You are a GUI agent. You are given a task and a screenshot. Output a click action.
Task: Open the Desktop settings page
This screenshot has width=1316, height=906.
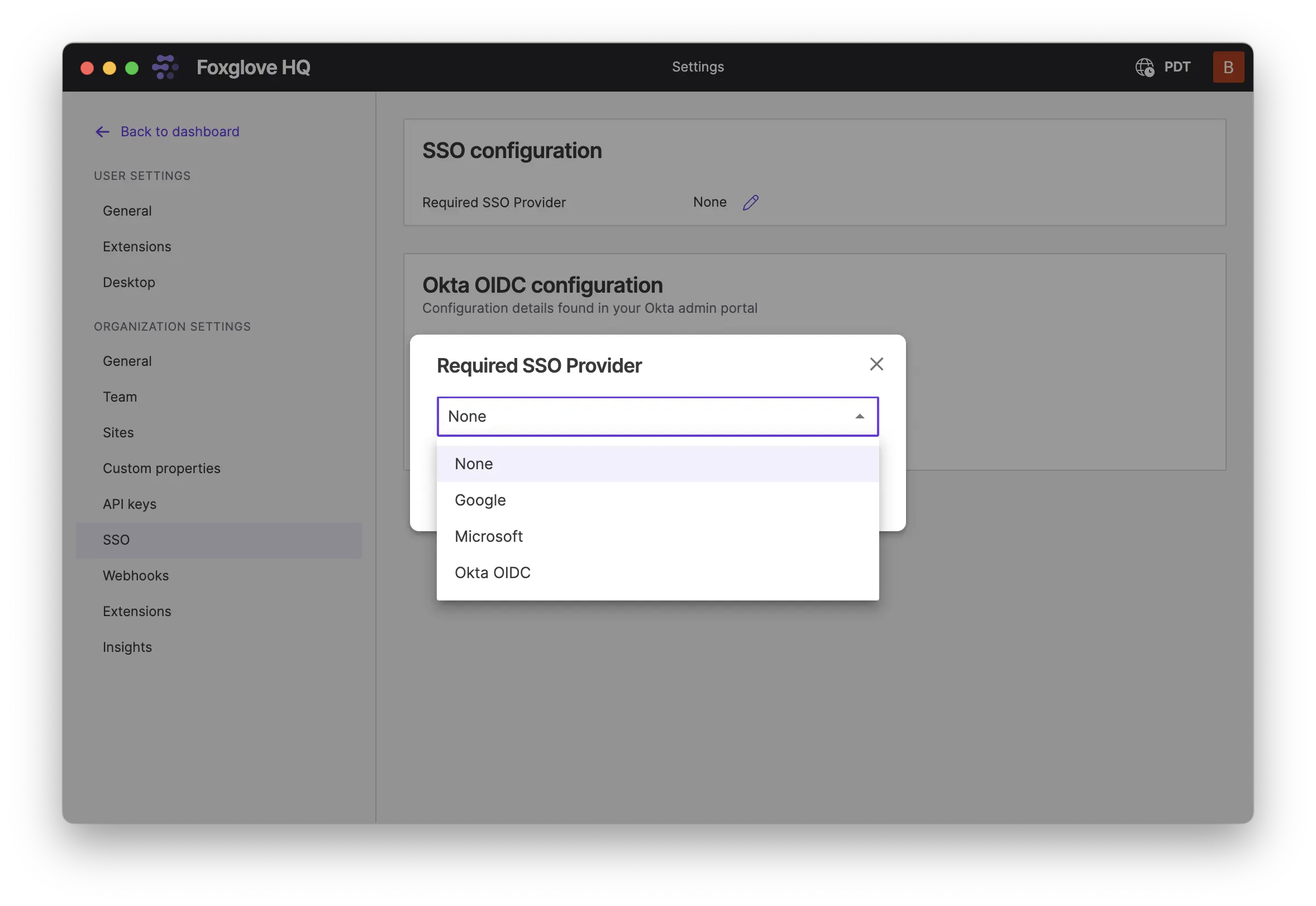(129, 283)
